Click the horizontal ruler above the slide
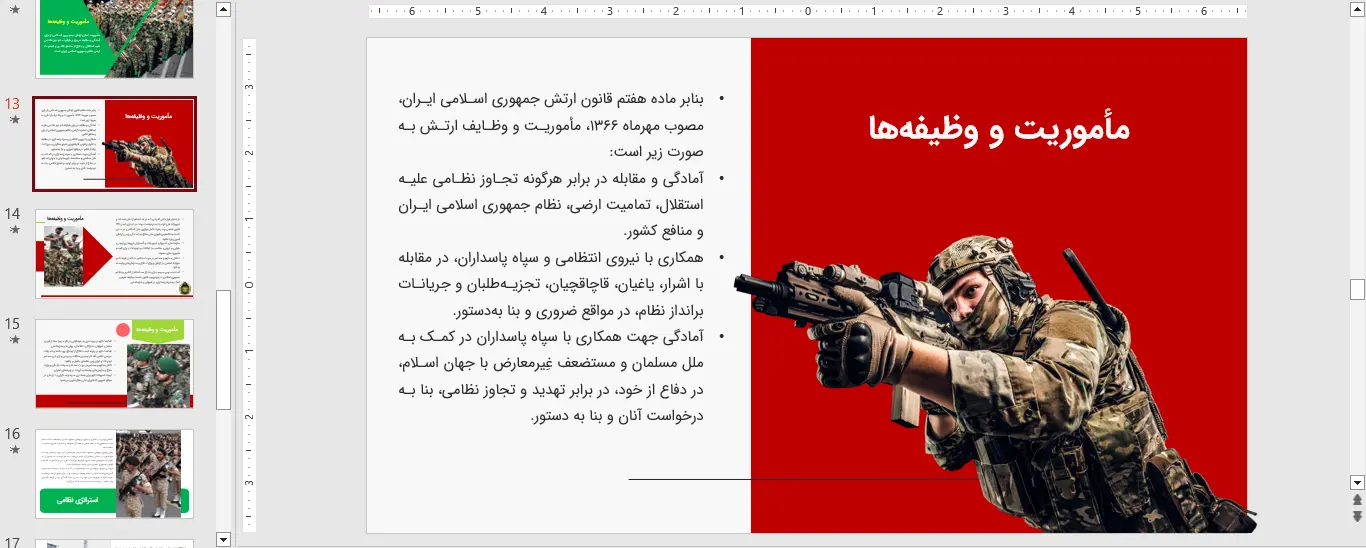 [807, 12]
